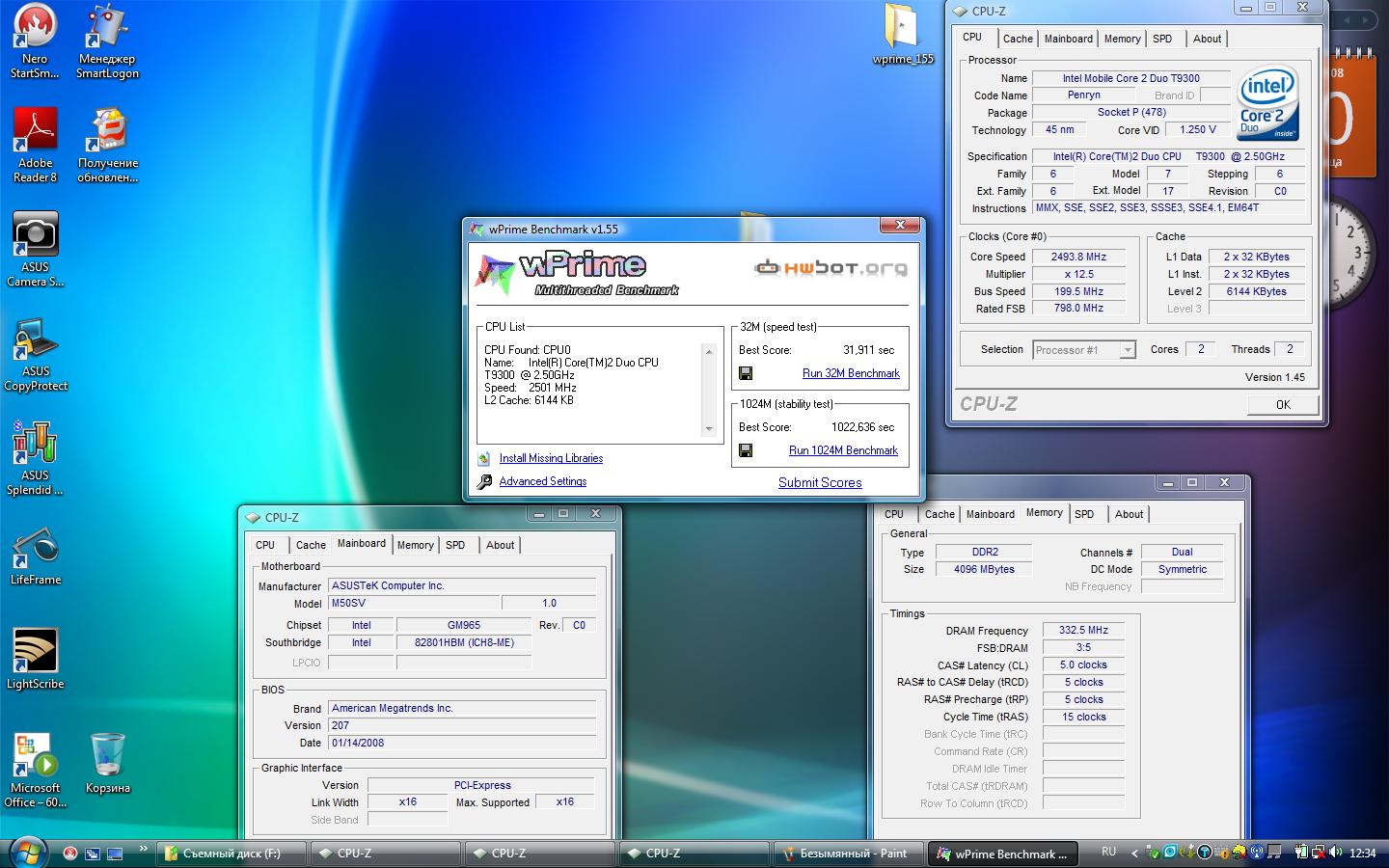Click the floppy save icon beside Run 1024M Benchmark
The image size is (1389, 868).
(x=746, y=450)
